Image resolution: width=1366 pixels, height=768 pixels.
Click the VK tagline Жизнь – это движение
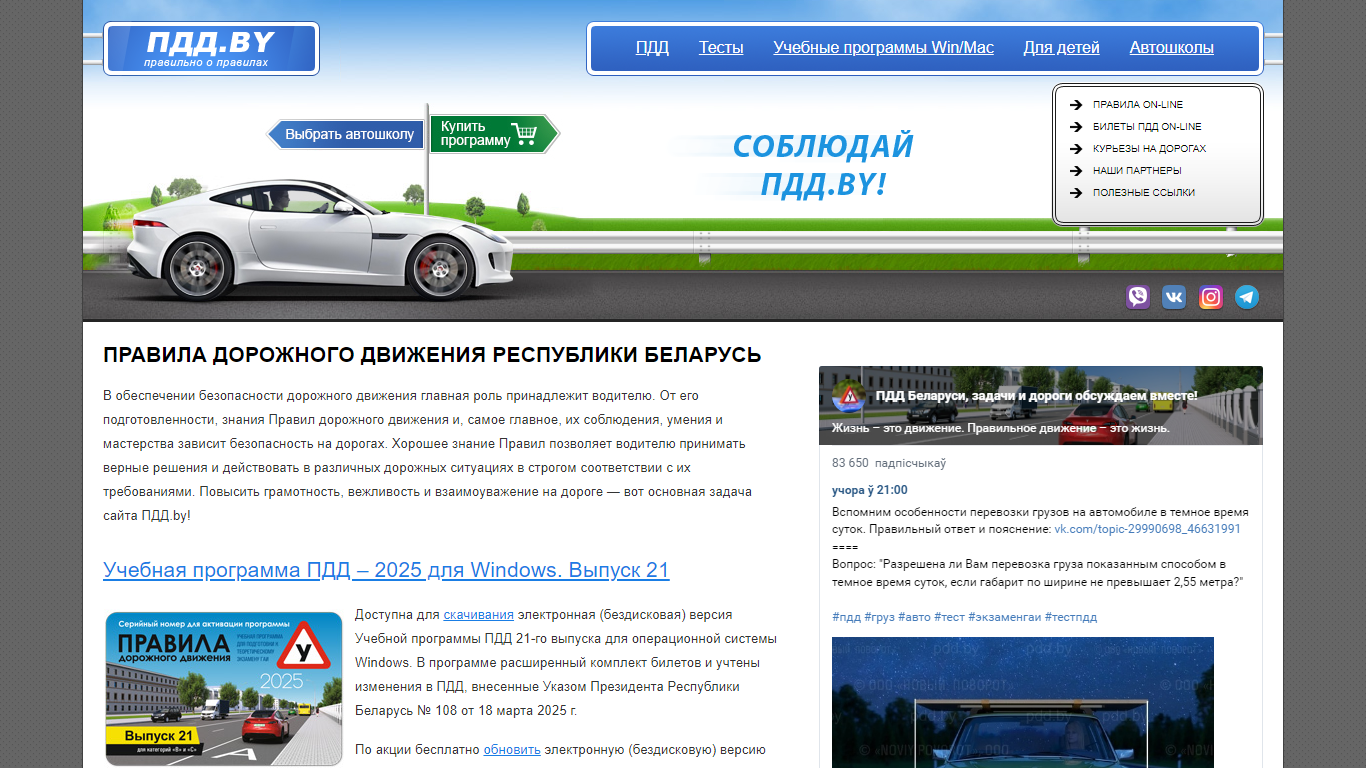(x=1001, y=428)
